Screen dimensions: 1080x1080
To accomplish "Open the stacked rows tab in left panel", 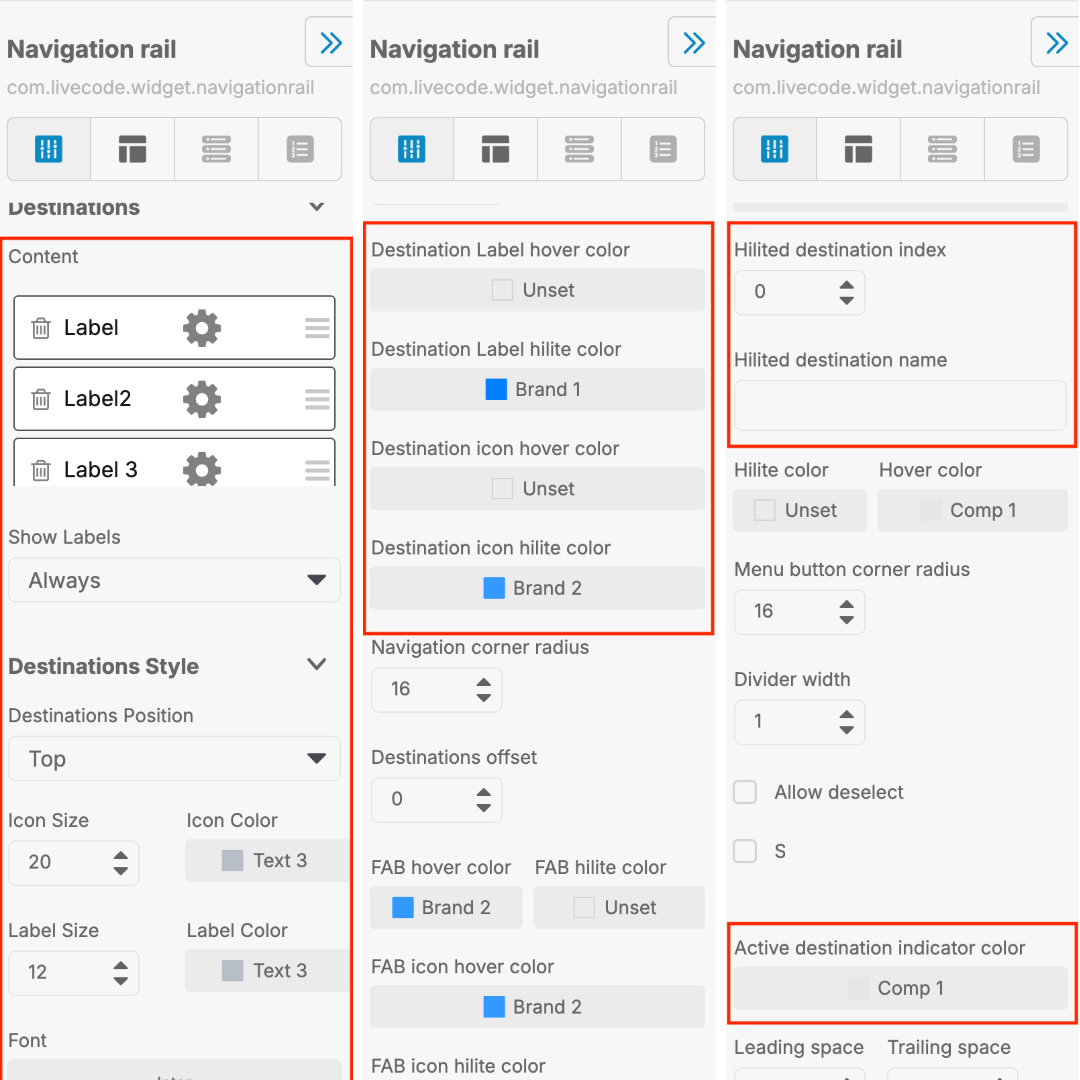I will click(x=216, y=149).
